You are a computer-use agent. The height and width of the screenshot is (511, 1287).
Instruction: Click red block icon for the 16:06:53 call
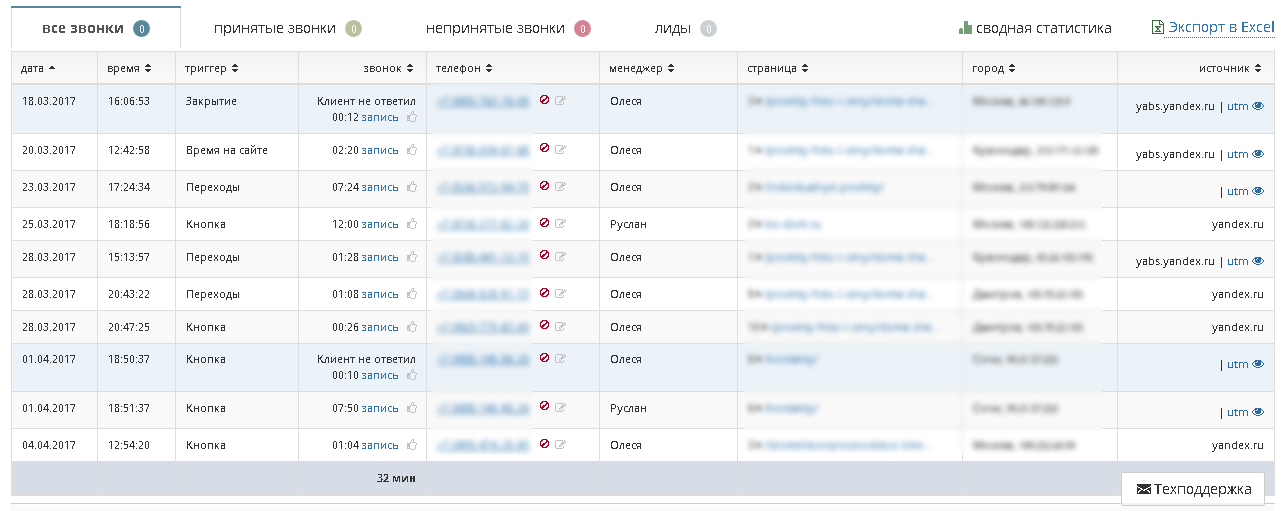(x=544, y=99)
